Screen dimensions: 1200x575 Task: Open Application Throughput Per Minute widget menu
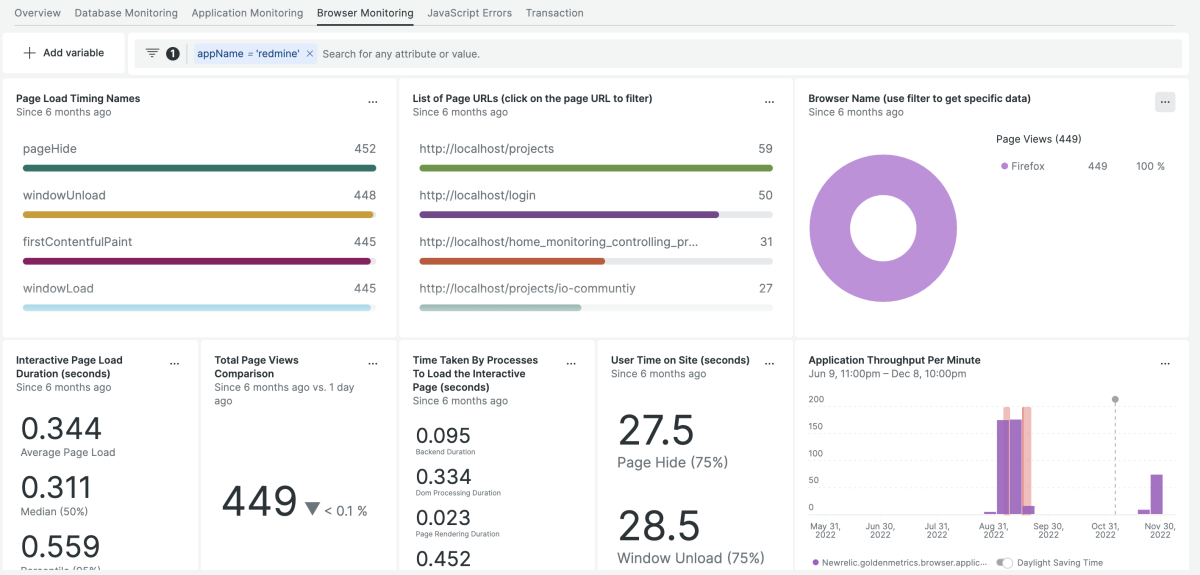click(1164, 364)
